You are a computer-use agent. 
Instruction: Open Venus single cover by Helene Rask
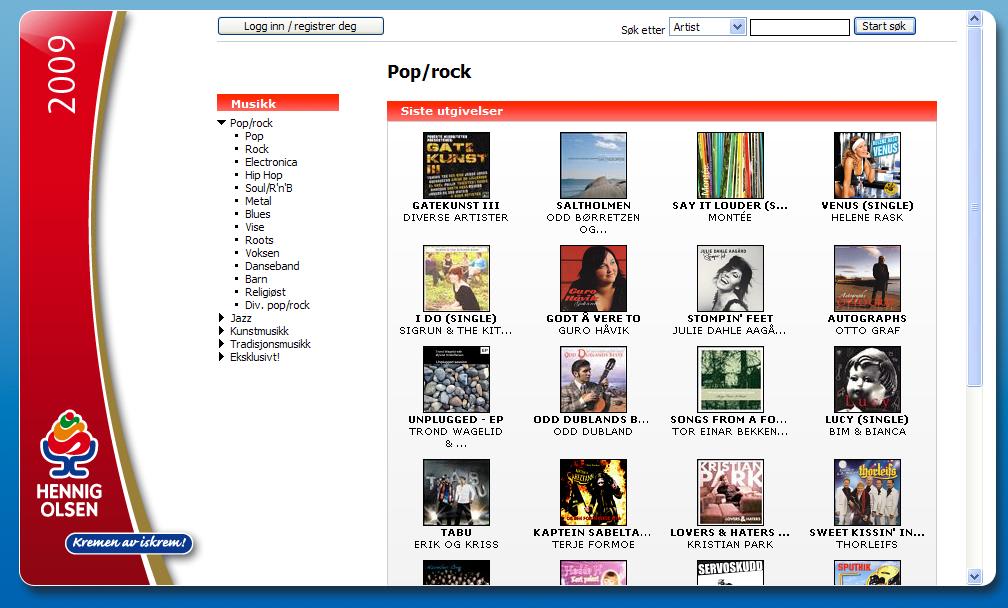pos(867,165)
